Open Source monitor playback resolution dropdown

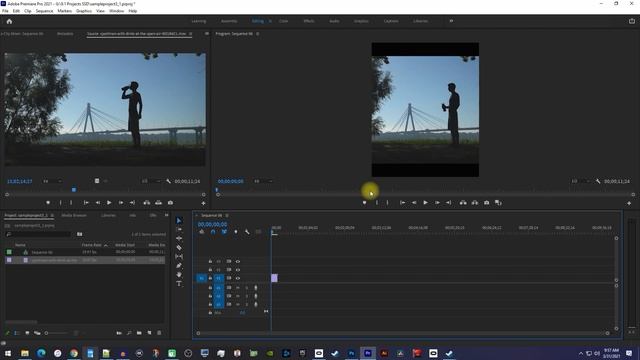[x=151, y=181]
